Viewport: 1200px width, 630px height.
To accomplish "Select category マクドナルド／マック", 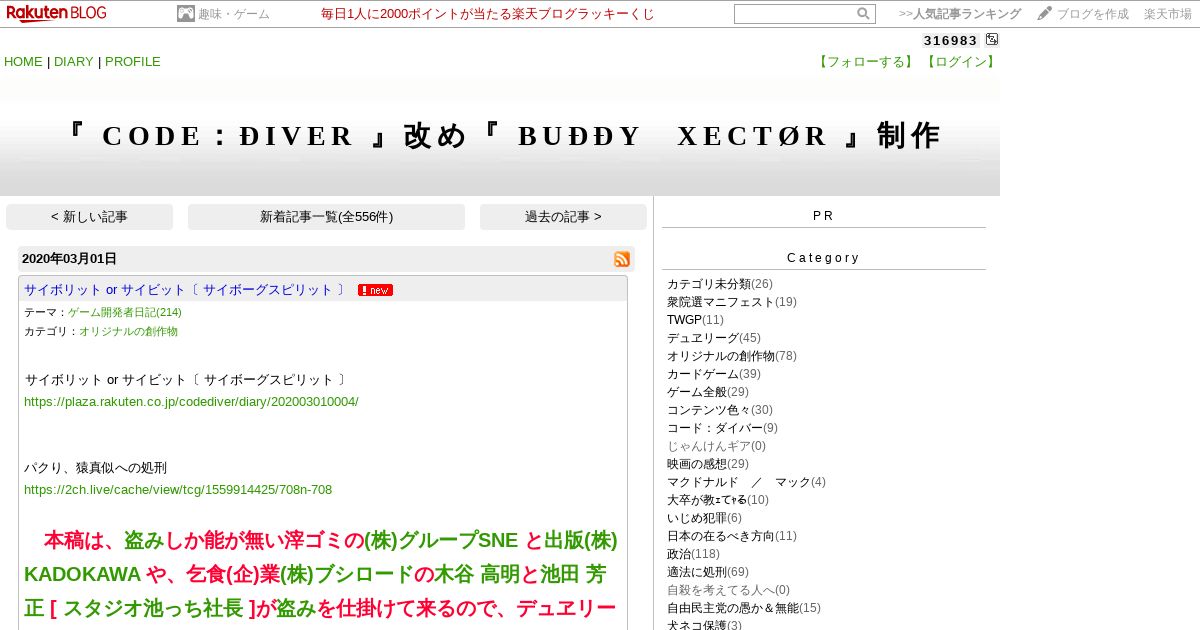I will 739,482.
